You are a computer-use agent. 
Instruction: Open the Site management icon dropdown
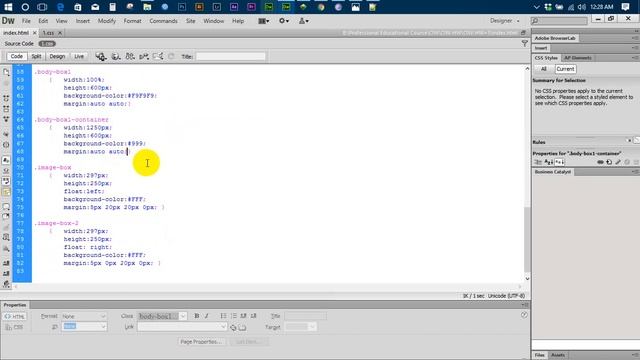[x=304, y=21]
